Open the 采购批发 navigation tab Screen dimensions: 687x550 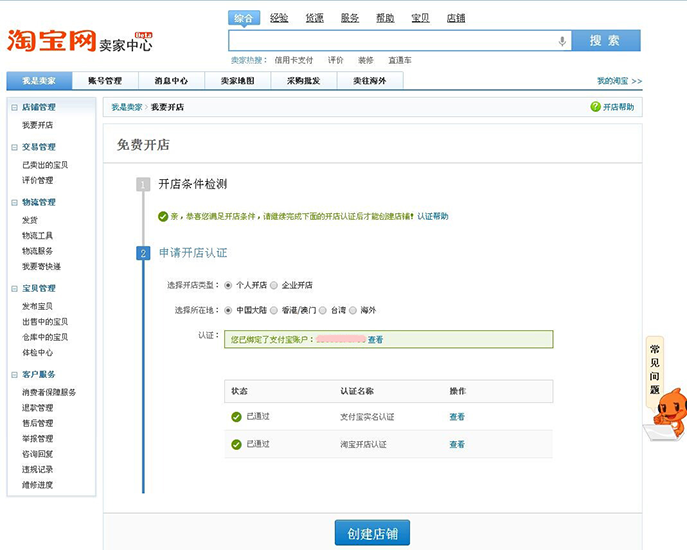pyautogui.click(x=304, y=81)
